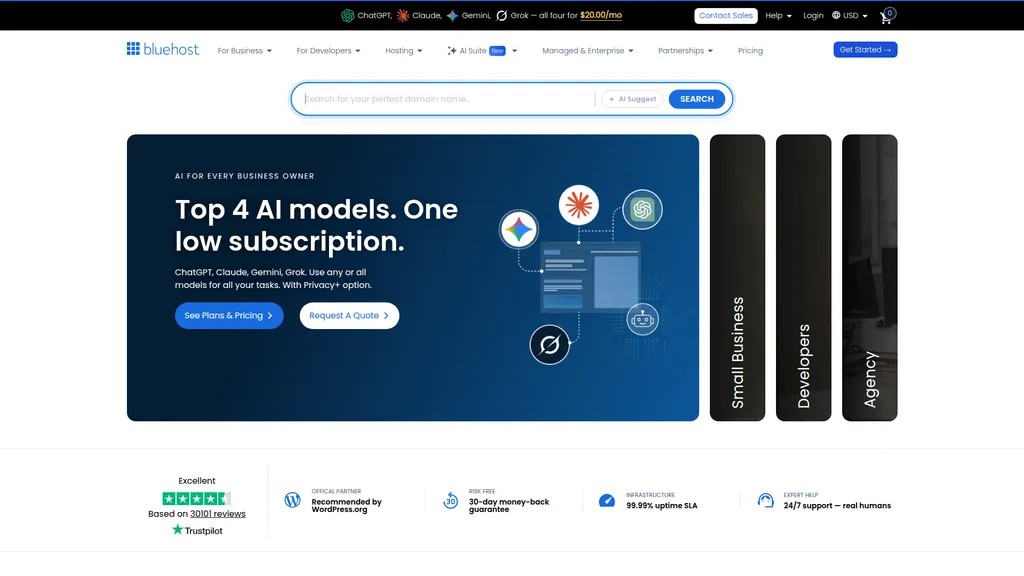Select the Developers vertical panel

803,278
